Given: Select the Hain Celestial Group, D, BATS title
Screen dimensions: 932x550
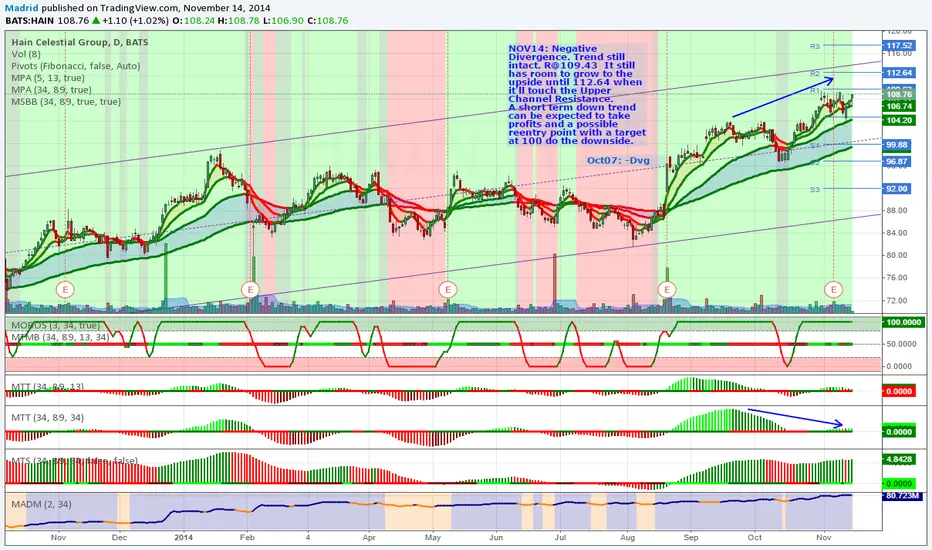Looking at the screenshot, I should [80, 42].
